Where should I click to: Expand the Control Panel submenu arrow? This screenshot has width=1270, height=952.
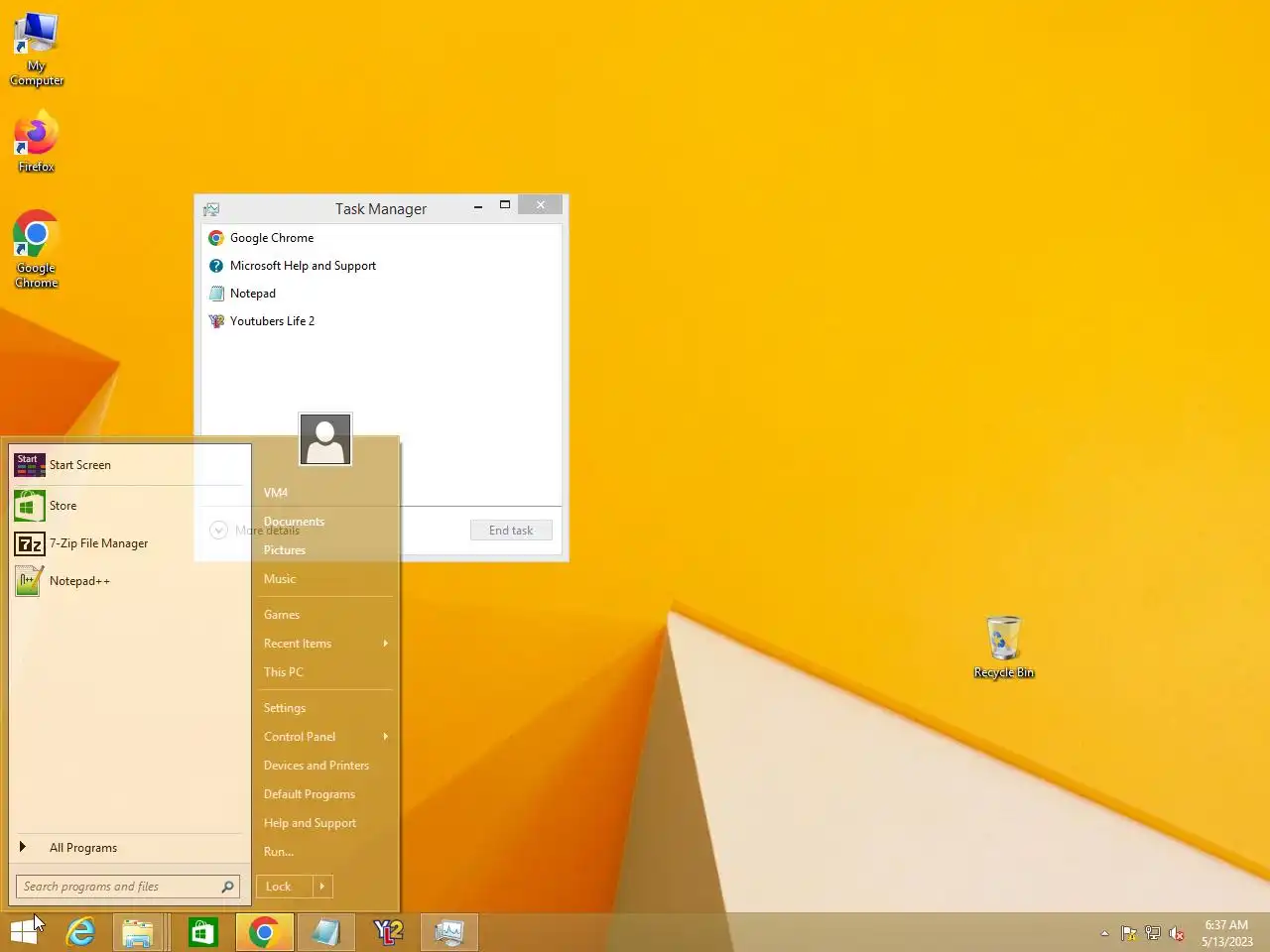pos(385,737)
